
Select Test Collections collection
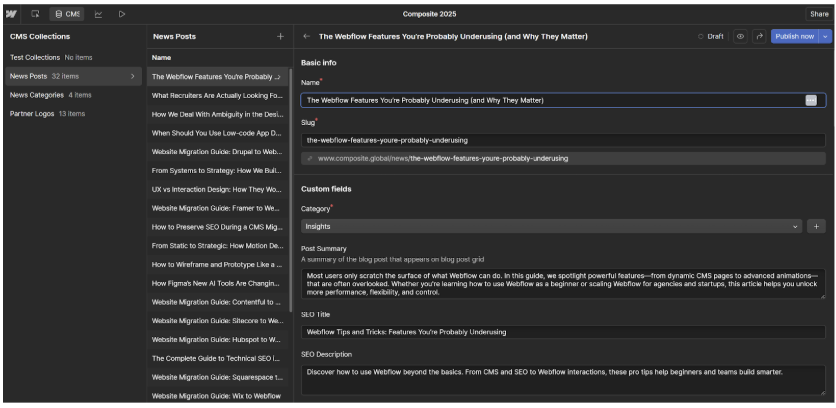(x=73, y=57)
